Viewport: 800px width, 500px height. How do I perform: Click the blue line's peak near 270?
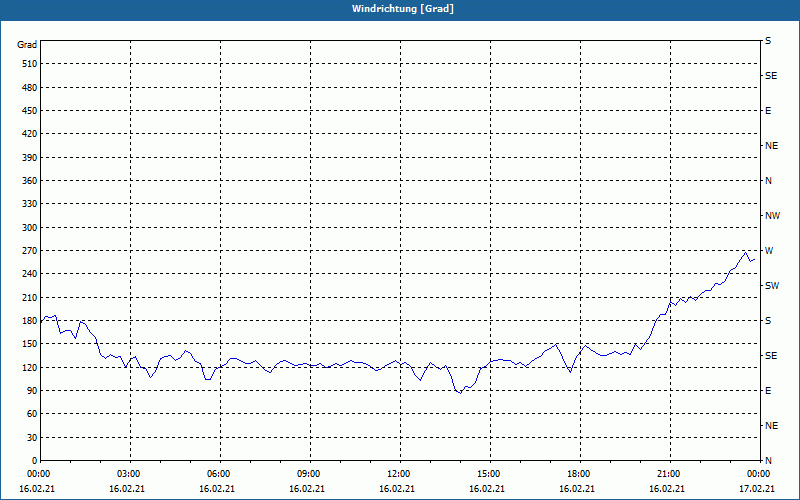[x=745, y=252]
